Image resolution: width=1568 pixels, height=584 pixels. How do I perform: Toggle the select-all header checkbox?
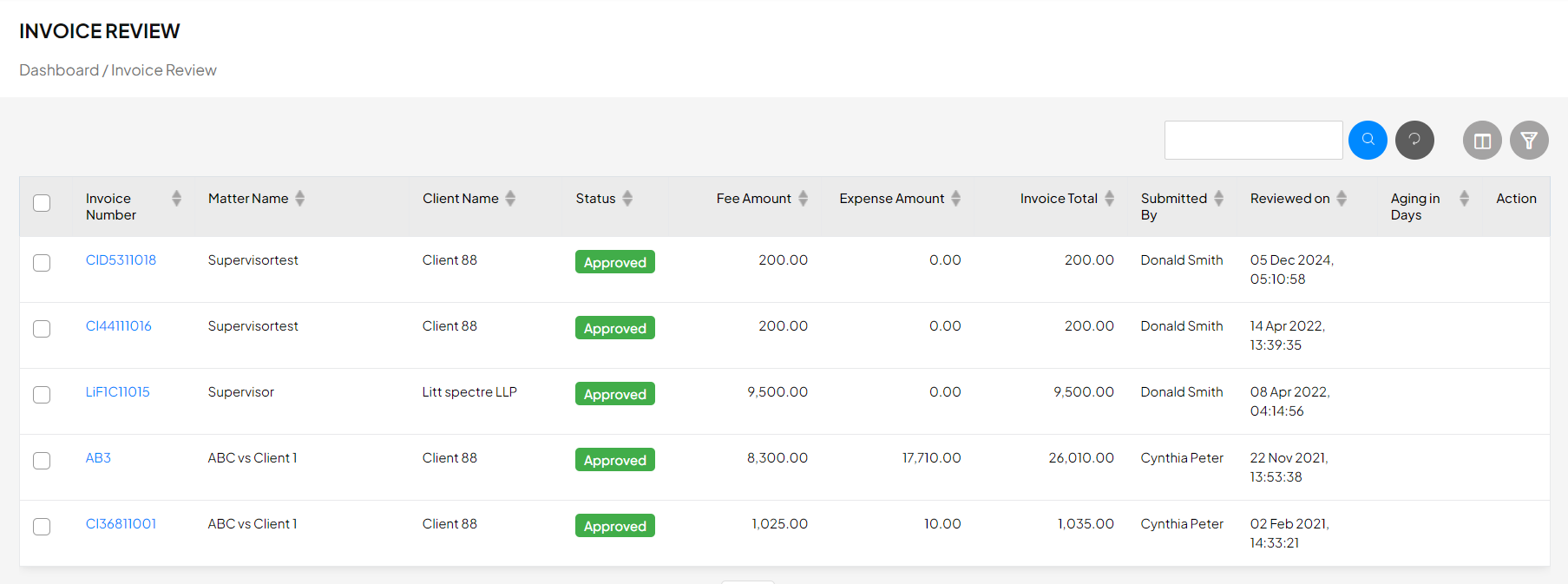(42, 203)
